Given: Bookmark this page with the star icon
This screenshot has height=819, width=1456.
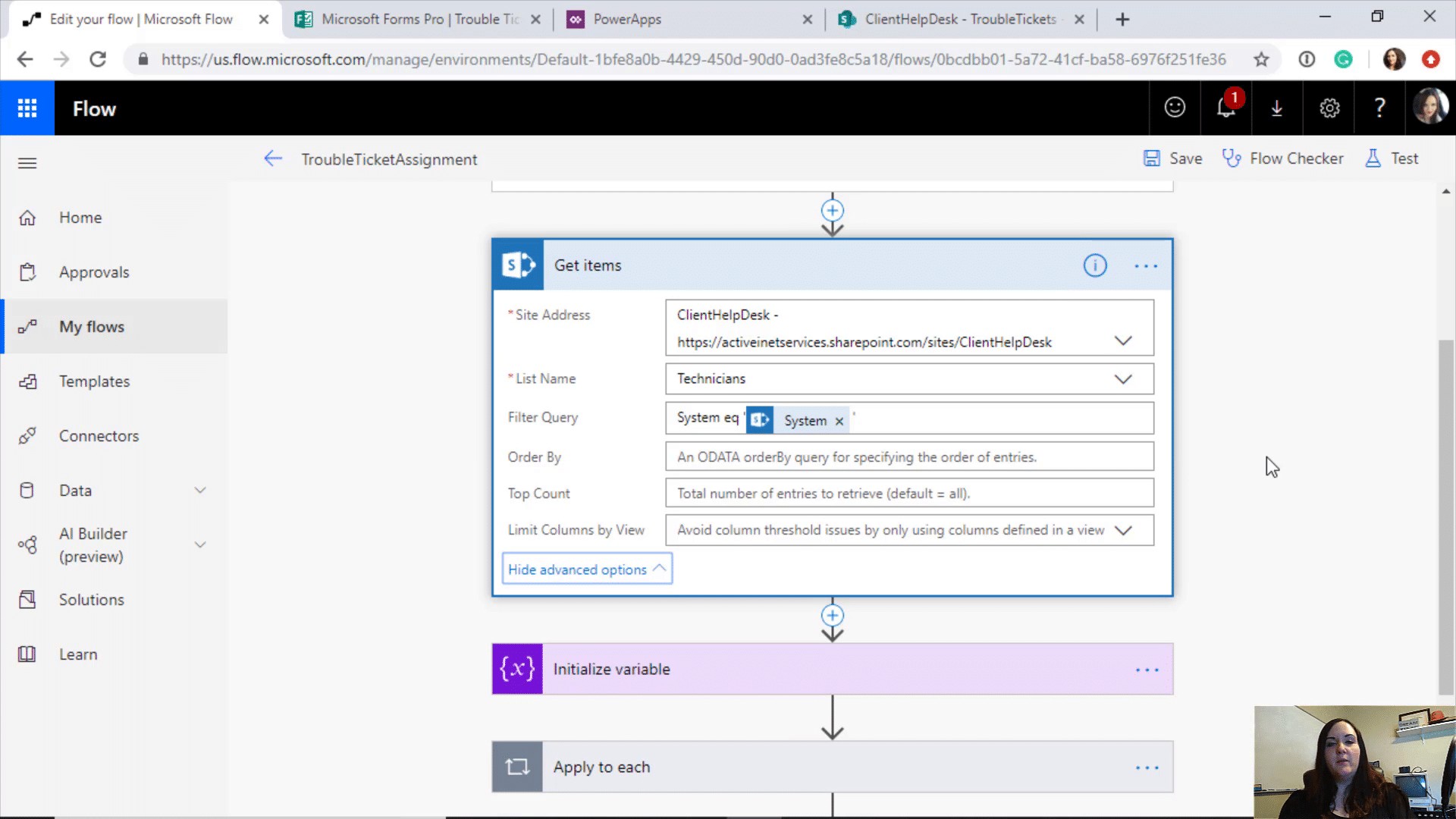Looking at the screenshot, I should coord(1261,59).
